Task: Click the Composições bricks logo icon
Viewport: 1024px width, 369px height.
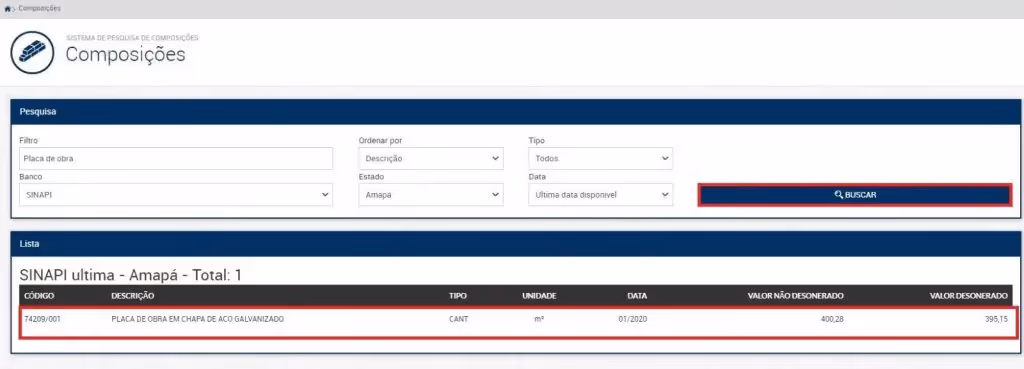Action: 32,53
